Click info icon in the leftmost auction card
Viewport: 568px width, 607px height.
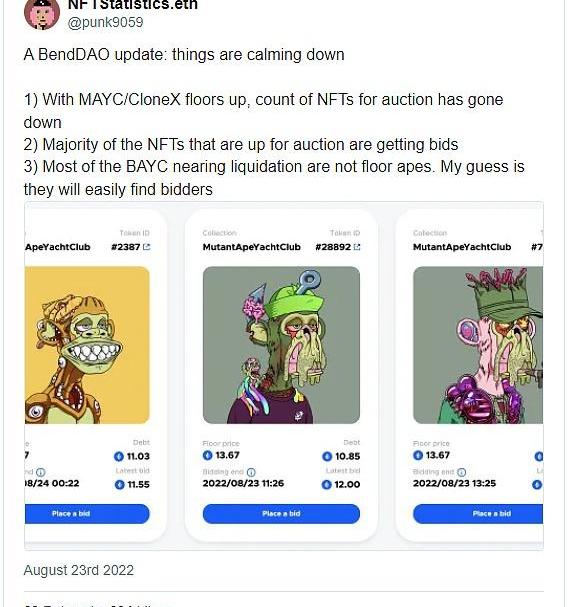pos(41,472)
